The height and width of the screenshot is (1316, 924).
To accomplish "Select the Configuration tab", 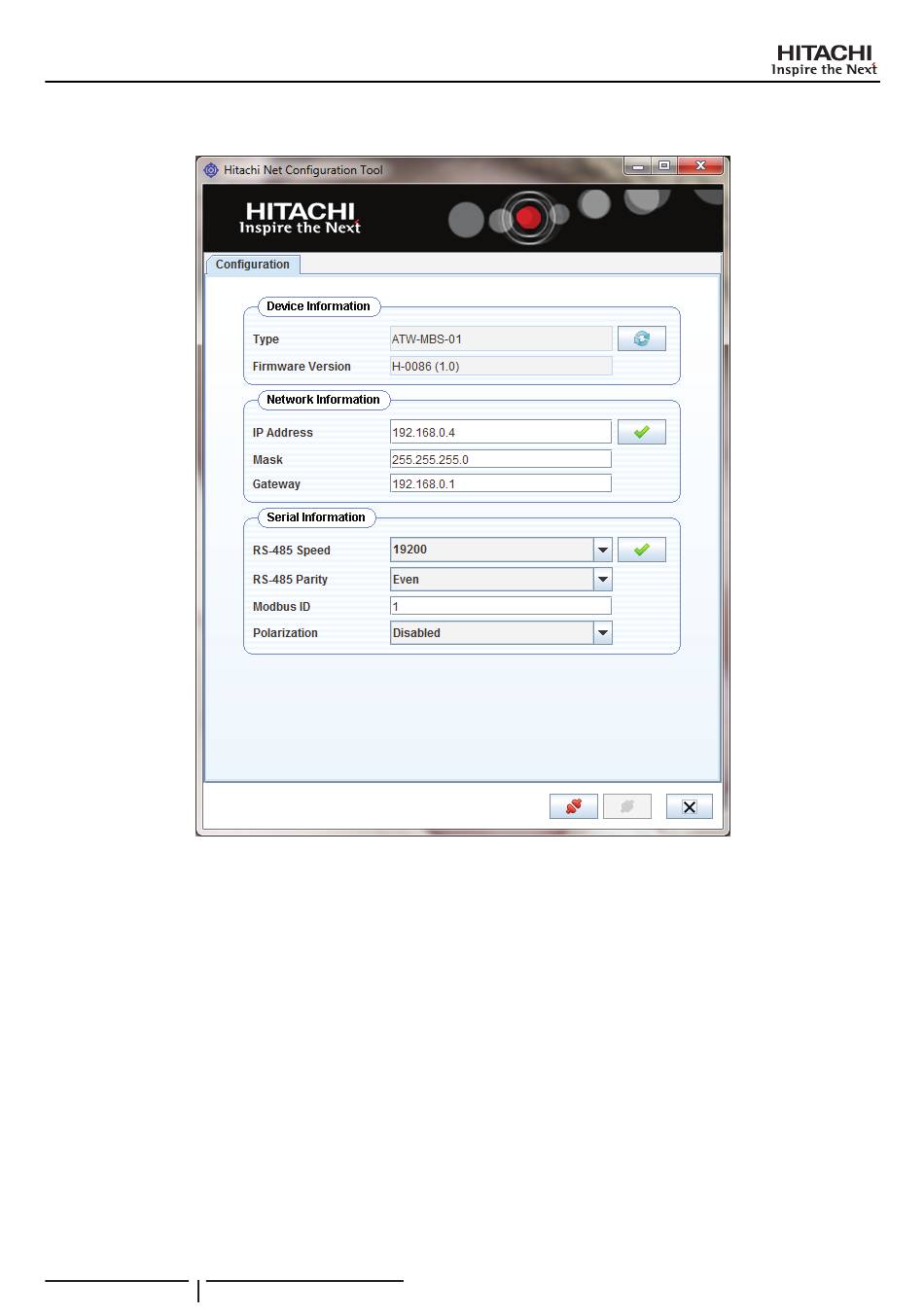I will (253, 265).
